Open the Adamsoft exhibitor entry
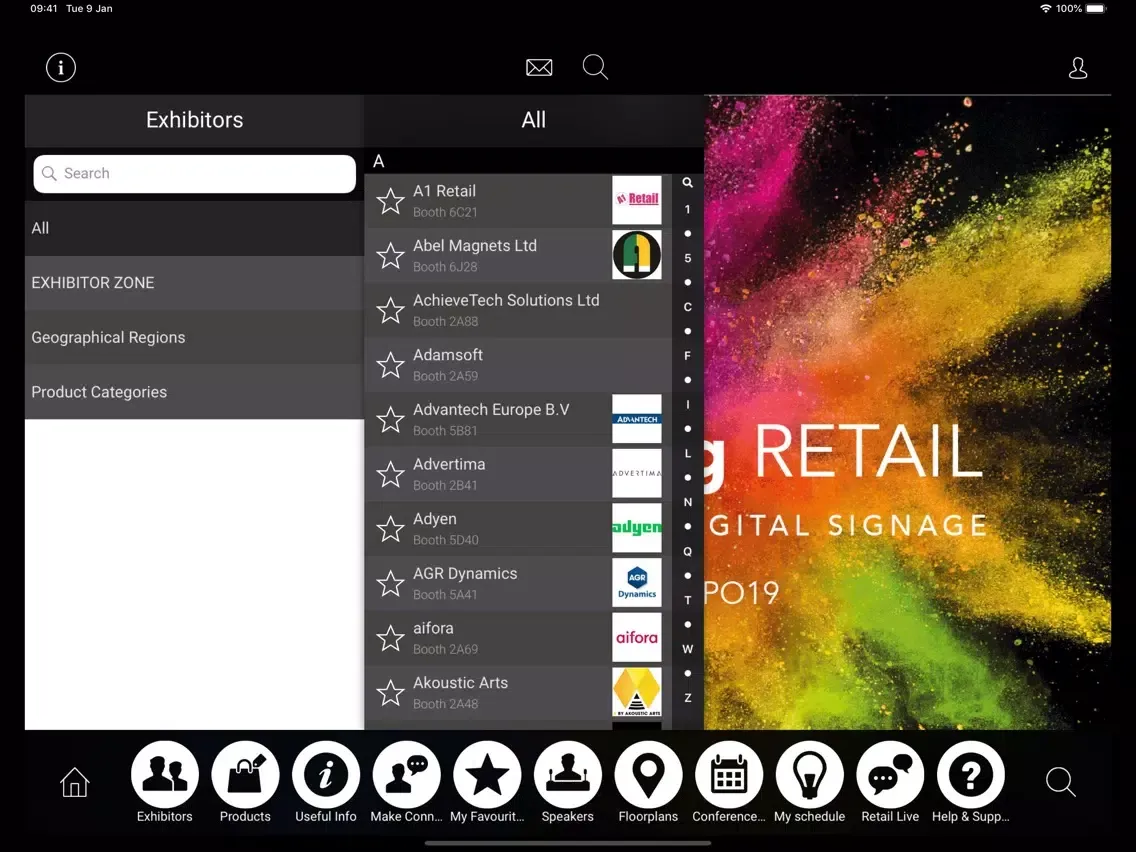The height and width of the screenshot is (852, 1136). point(518,365)
